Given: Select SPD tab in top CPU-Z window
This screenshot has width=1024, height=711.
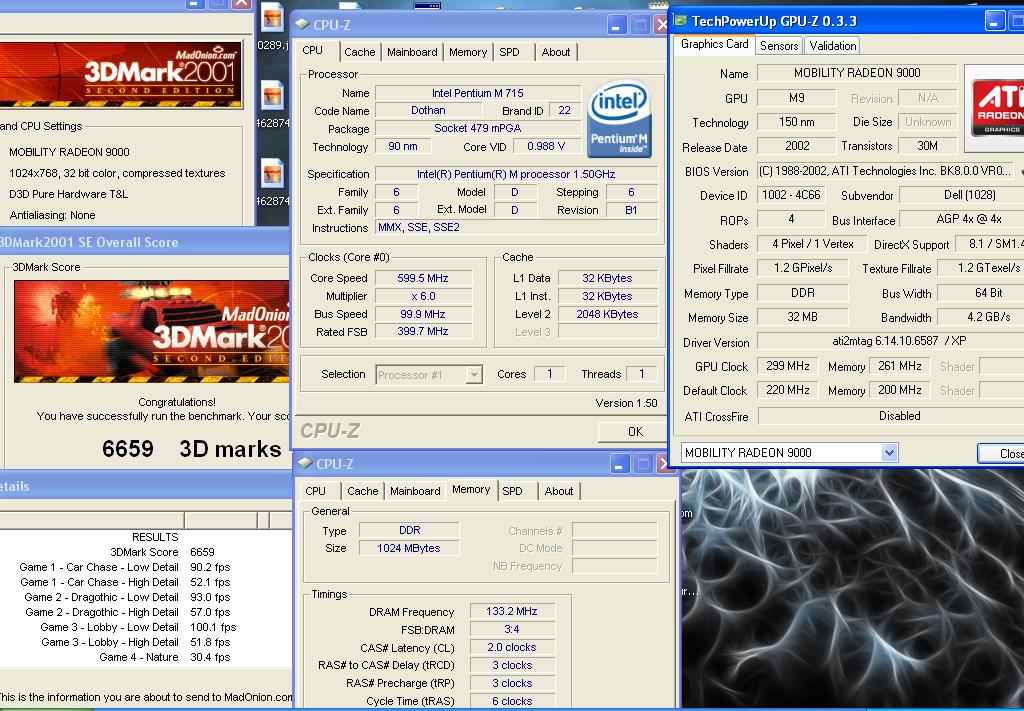Looking at the screenshot, I should (509, 52).
